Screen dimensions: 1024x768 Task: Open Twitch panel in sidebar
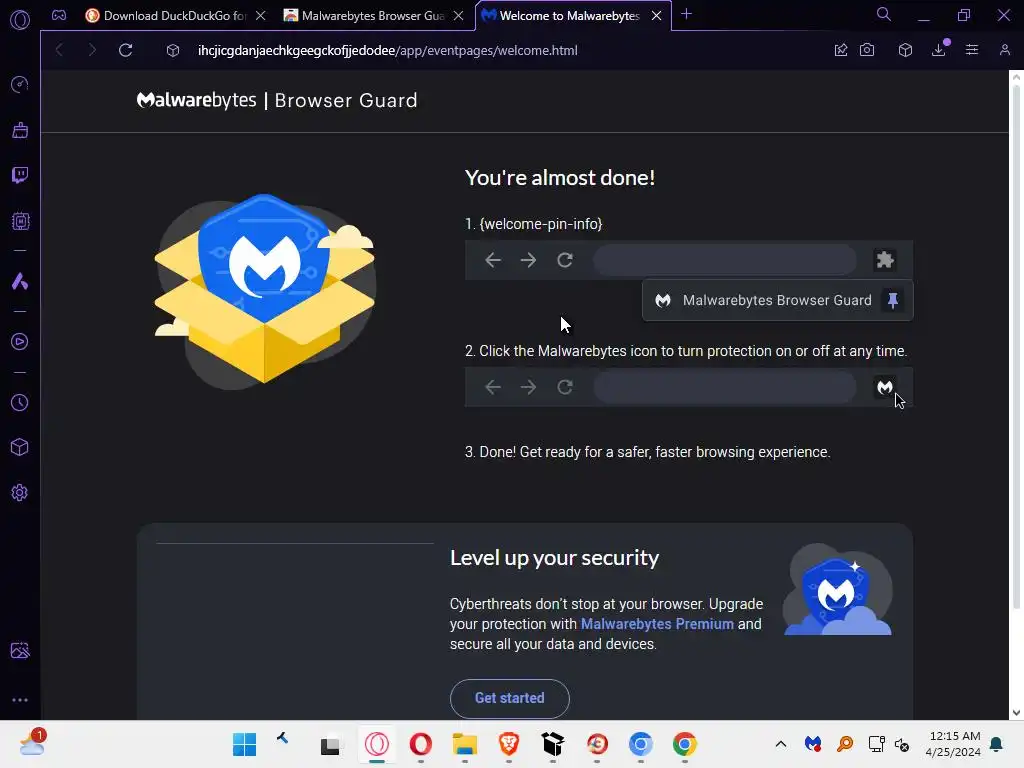coord(20,175)
